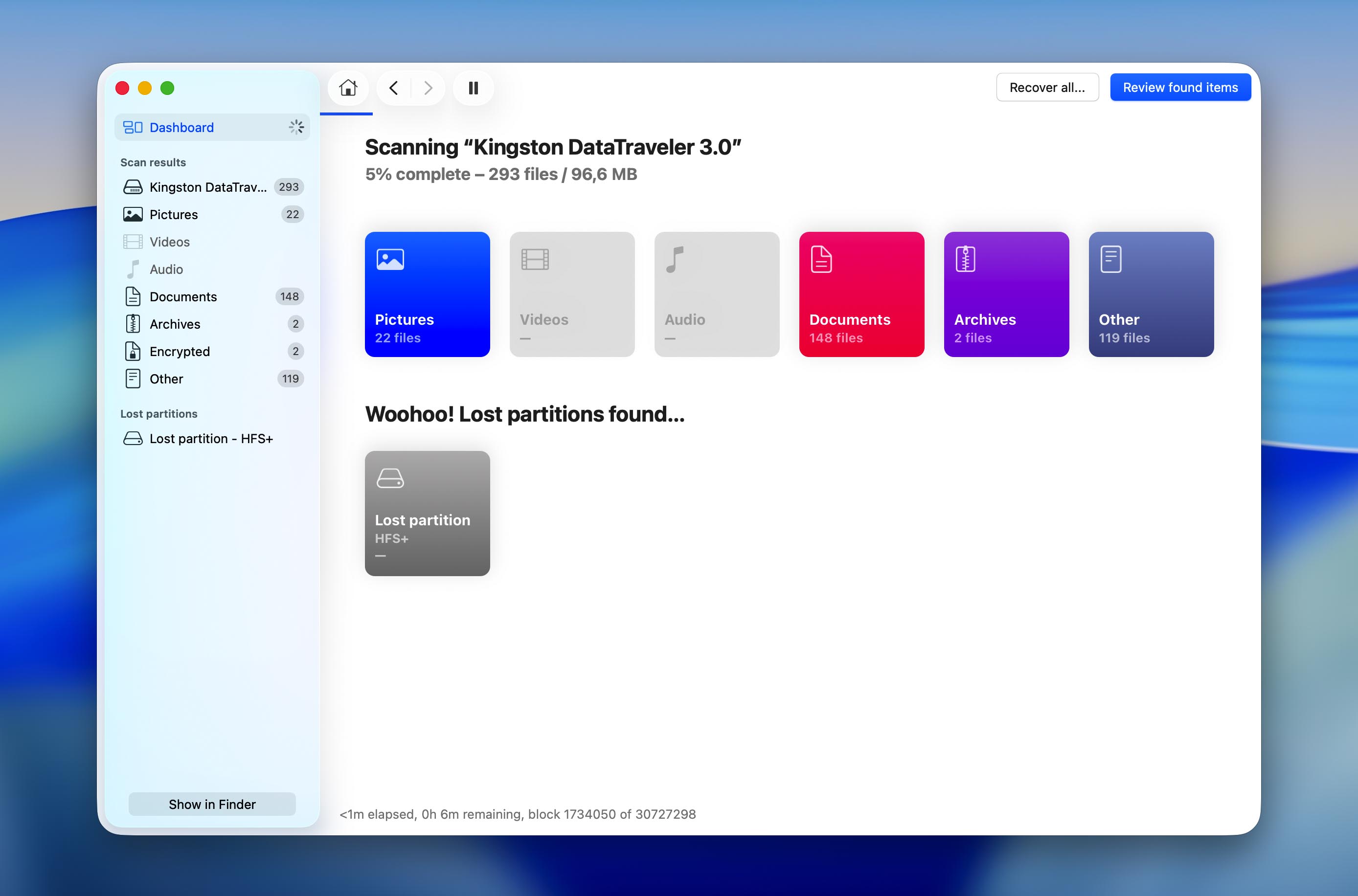Open Kingston DataTrav... scan result
Viewport: 1358px width, 896px height.
212,187
